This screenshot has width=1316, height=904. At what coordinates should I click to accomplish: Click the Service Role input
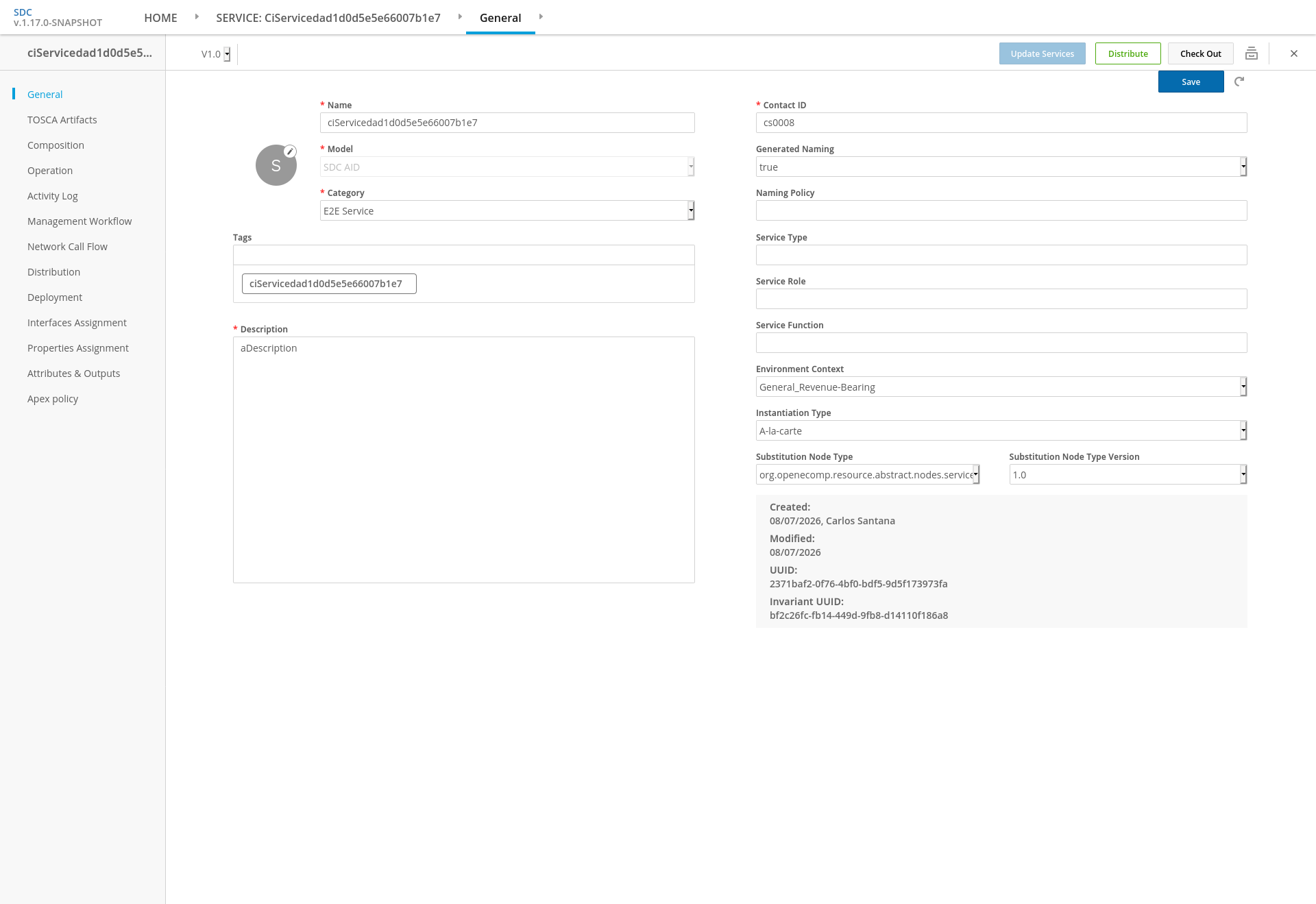click(x=1001, y=299)
